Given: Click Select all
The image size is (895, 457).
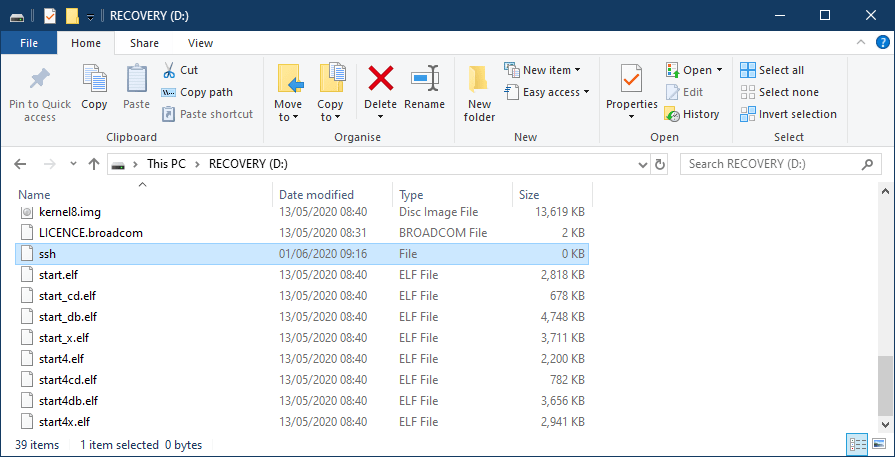Looking at the screenshot, I should coord(772,70).
